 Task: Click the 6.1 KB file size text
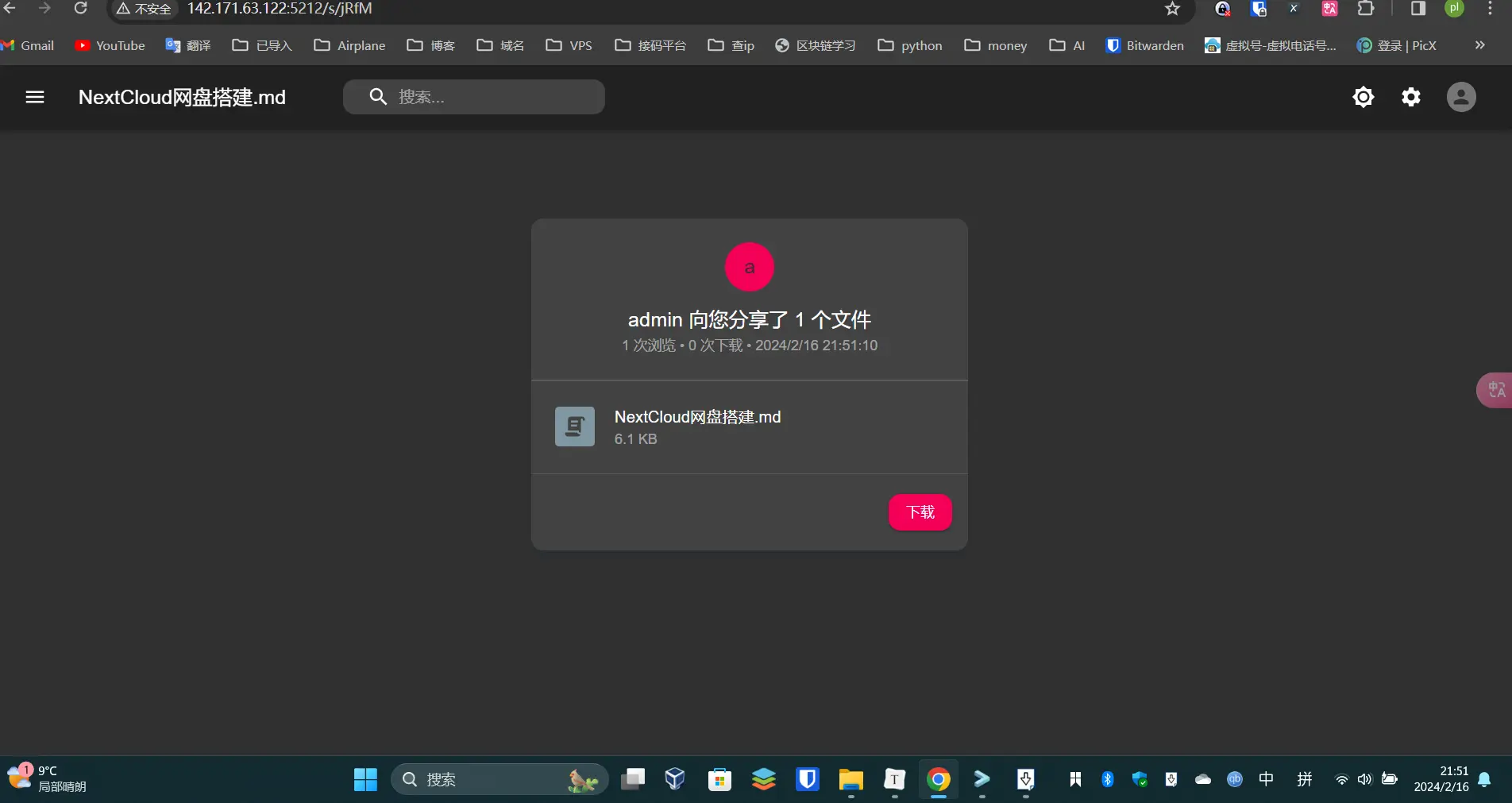point(636,439)
